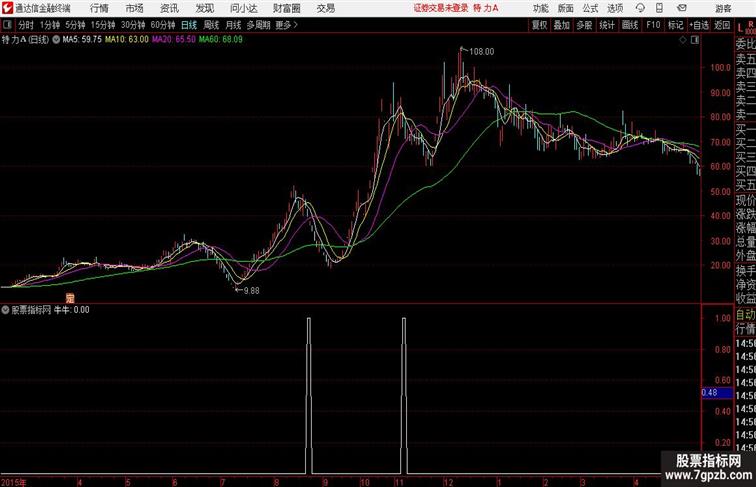This screenshot has width=756, height=487.
Task: Click the 返回 back button
Action: pos(722,25)
